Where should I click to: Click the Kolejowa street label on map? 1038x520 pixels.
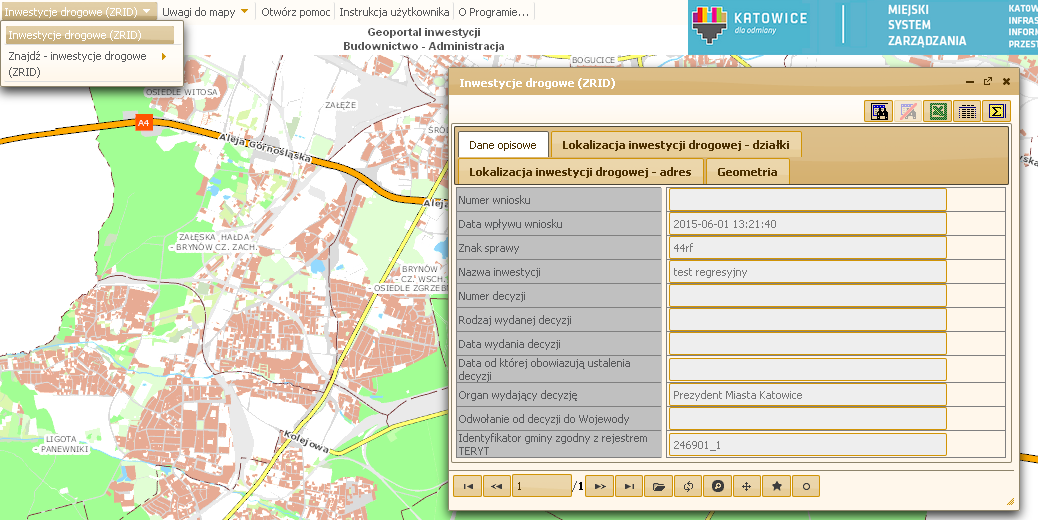(x=305, y=441)
